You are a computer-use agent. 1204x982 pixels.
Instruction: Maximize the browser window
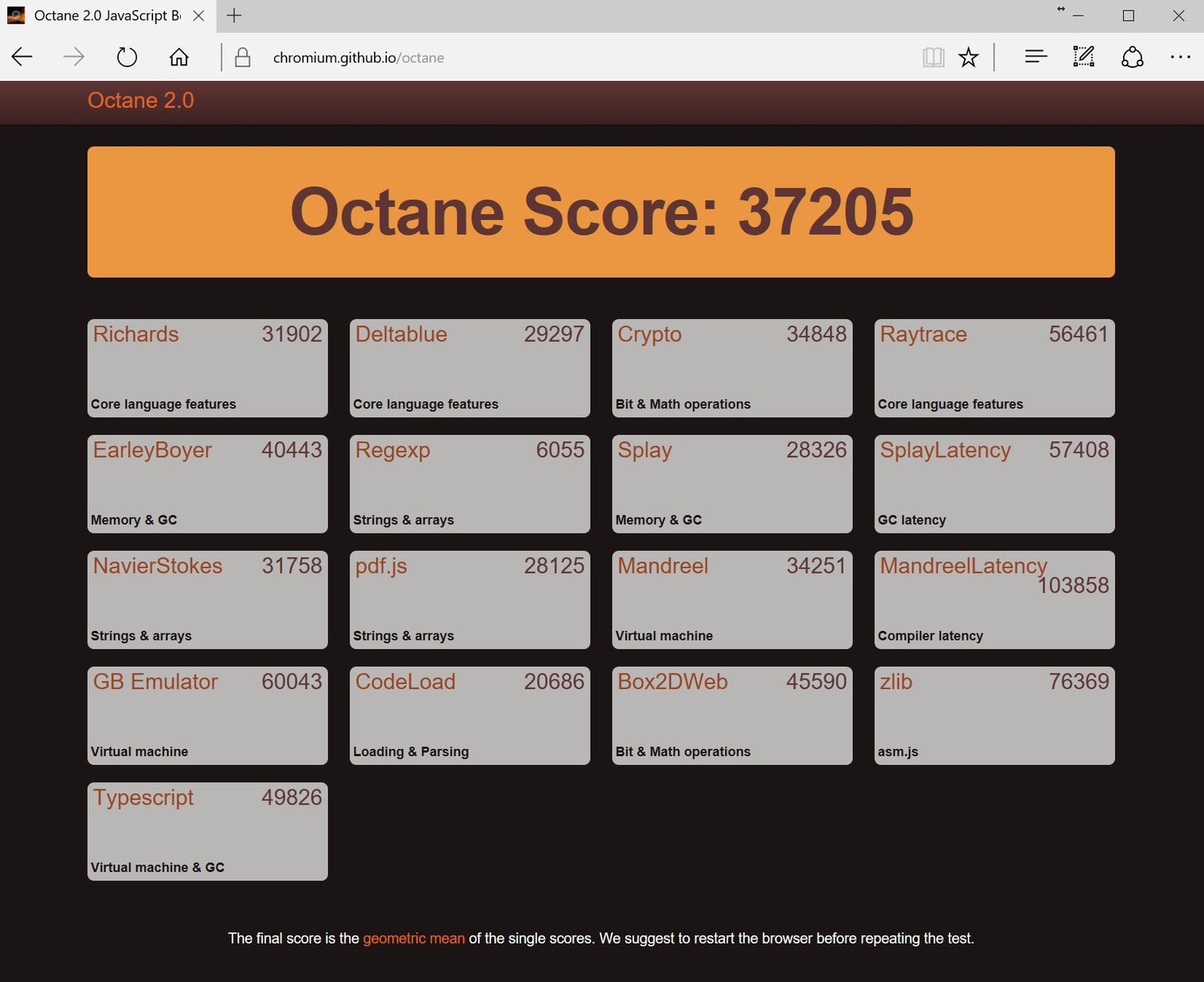coord(1129,16)
